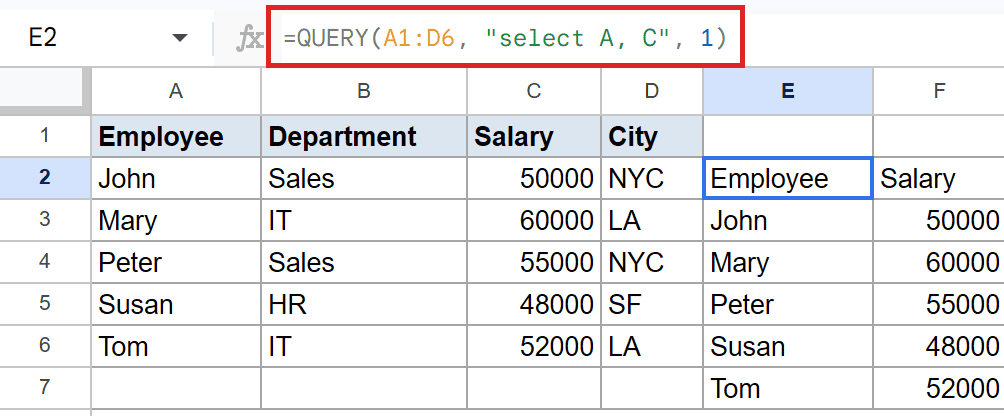
Task: Click the fx function icon
Action: (250, 39)
